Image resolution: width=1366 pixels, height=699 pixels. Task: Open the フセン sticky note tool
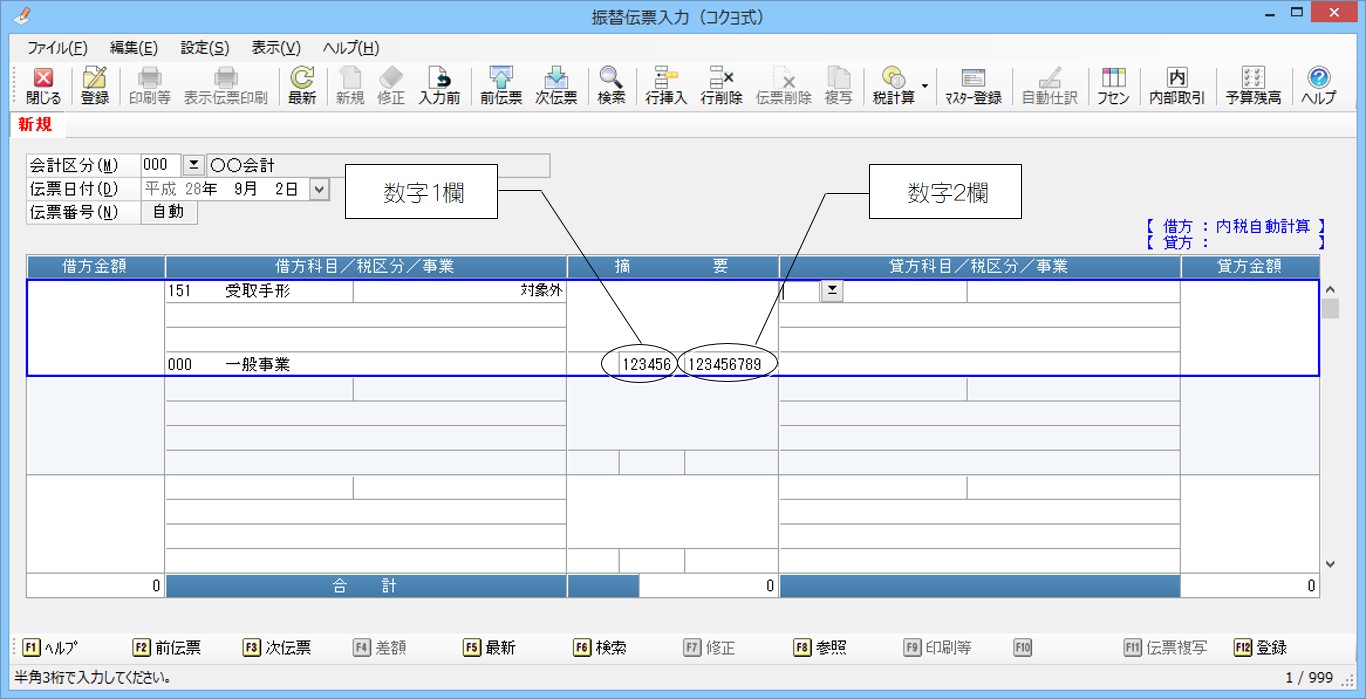[1113, 86]
